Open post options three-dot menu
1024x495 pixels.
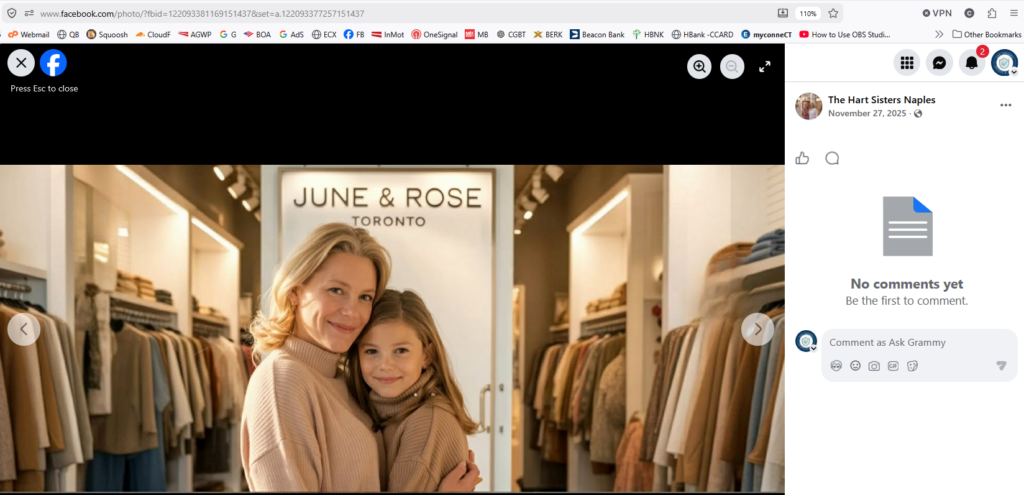[x=1006, y=105]
